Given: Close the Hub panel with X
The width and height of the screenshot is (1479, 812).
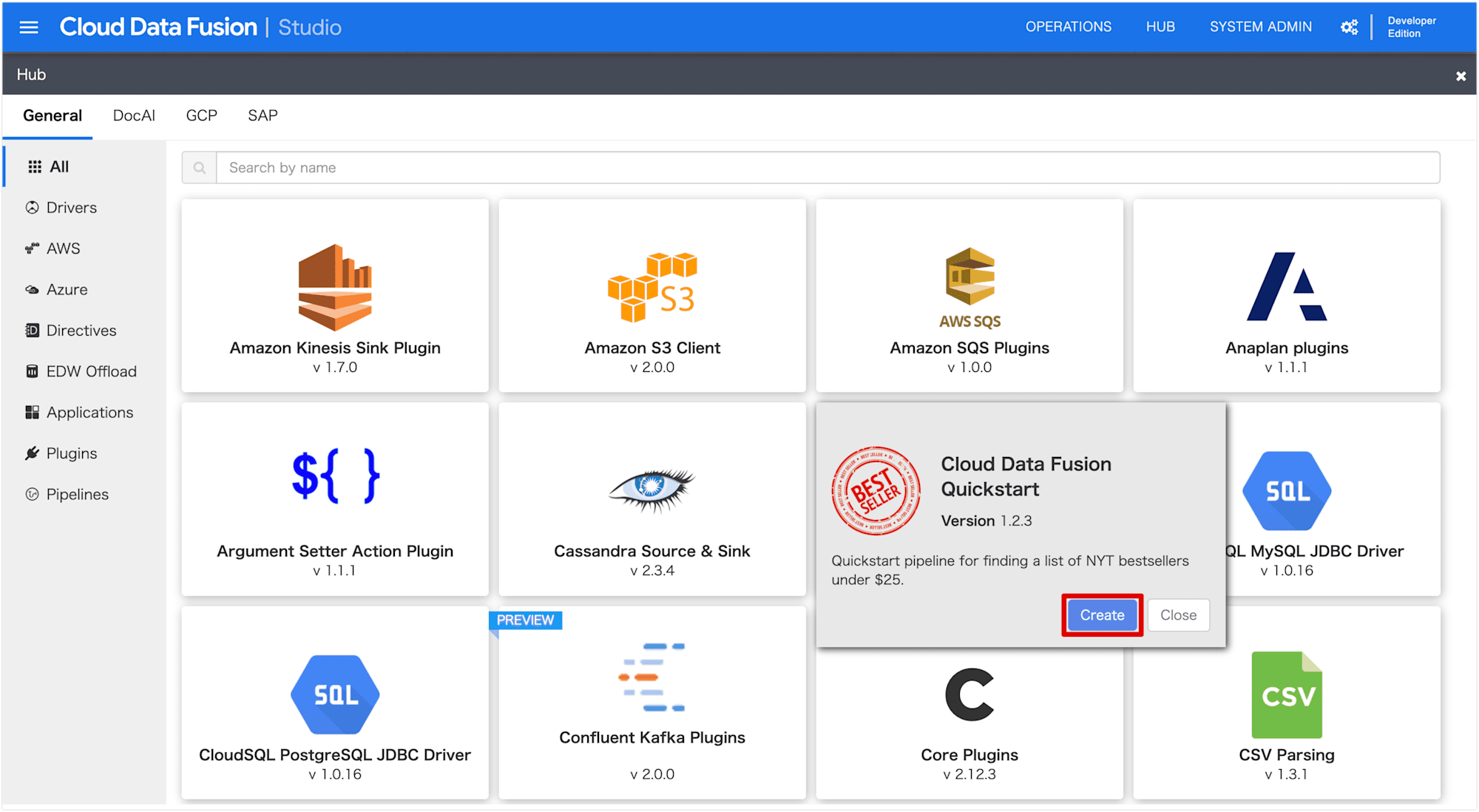Looking at the screenshot, I should pos(1461,76).
